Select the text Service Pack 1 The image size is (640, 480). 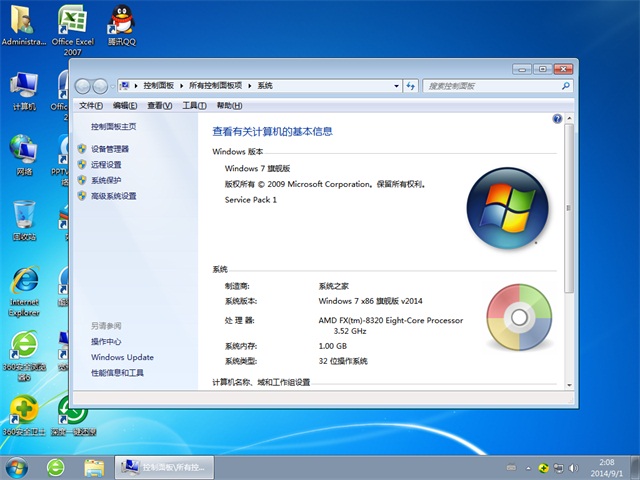[250, 200]
